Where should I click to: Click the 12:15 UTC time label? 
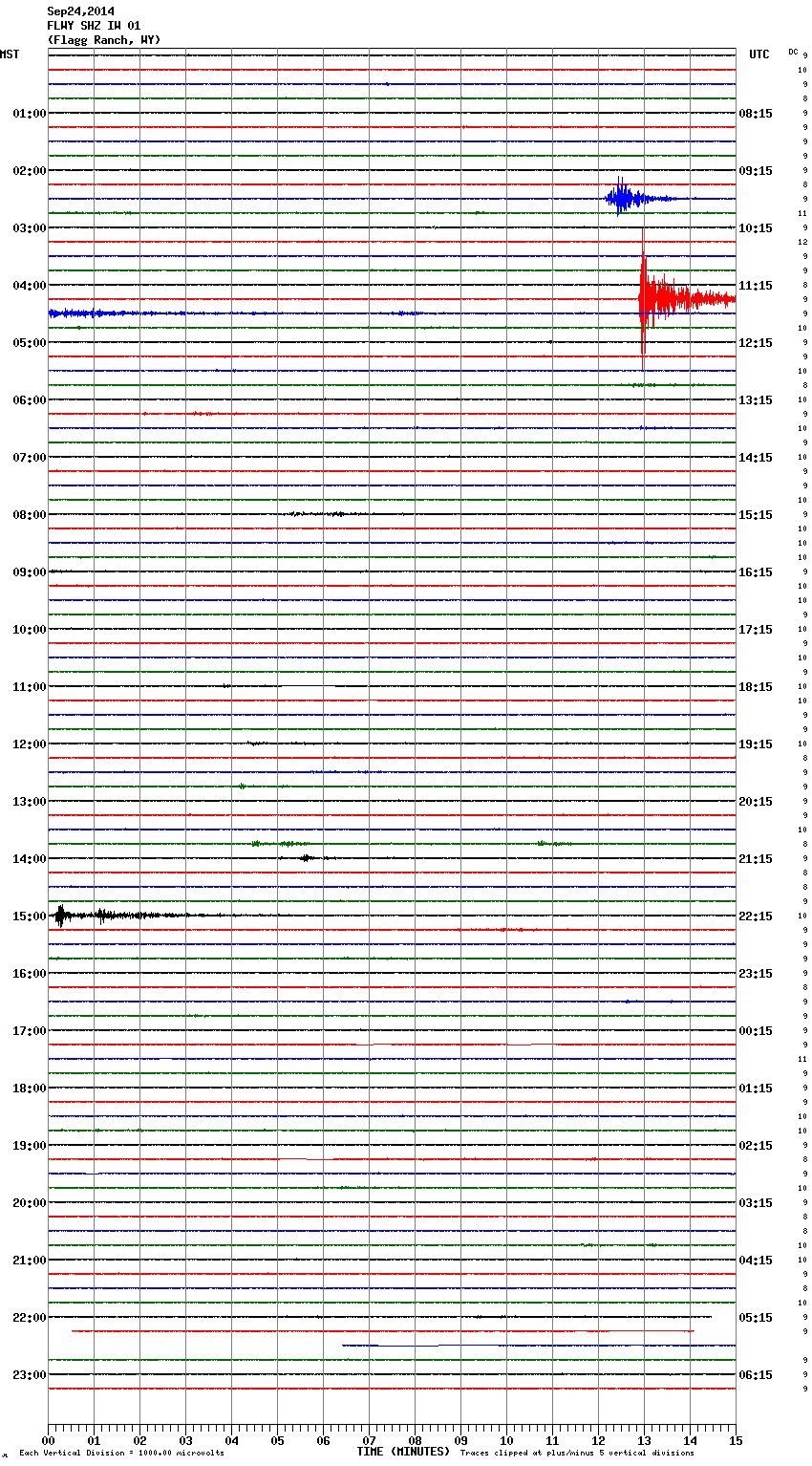[756, 343]
